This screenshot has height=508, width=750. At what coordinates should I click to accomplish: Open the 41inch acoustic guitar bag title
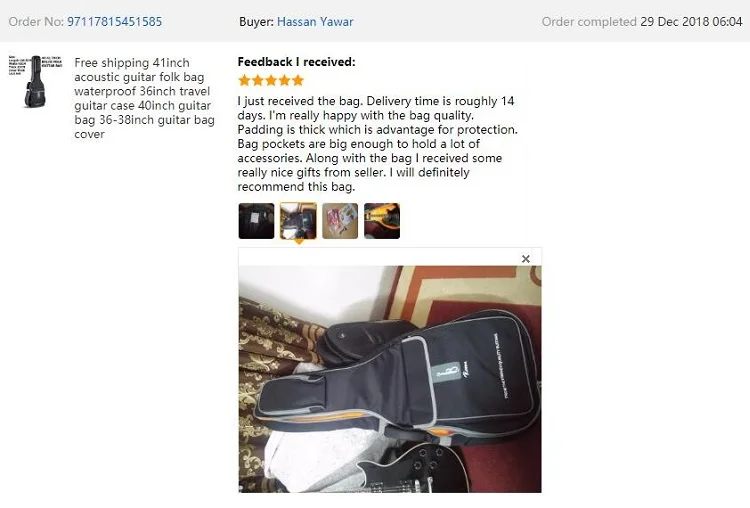[x=144, y=98]
